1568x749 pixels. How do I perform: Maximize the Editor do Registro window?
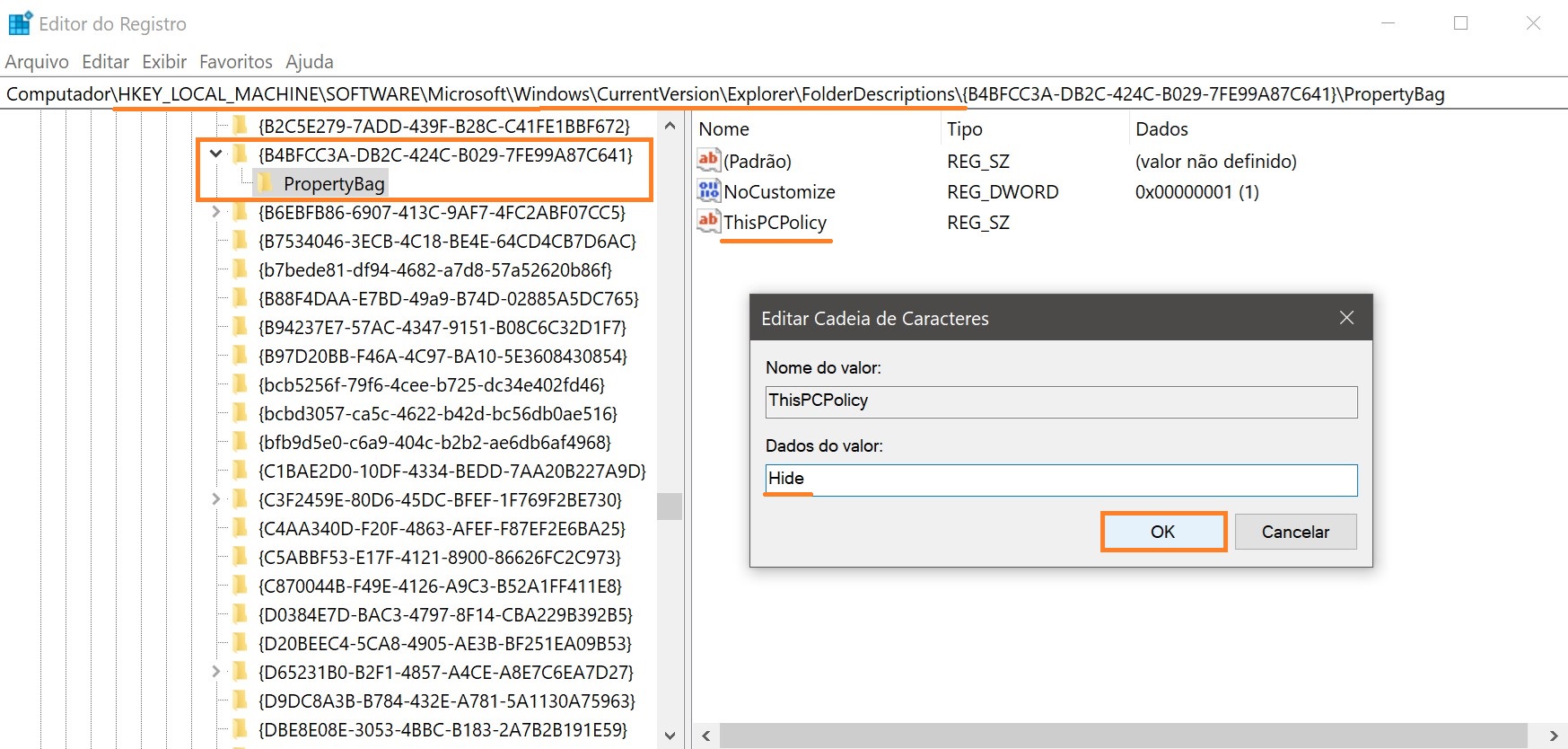point(1460,23)
